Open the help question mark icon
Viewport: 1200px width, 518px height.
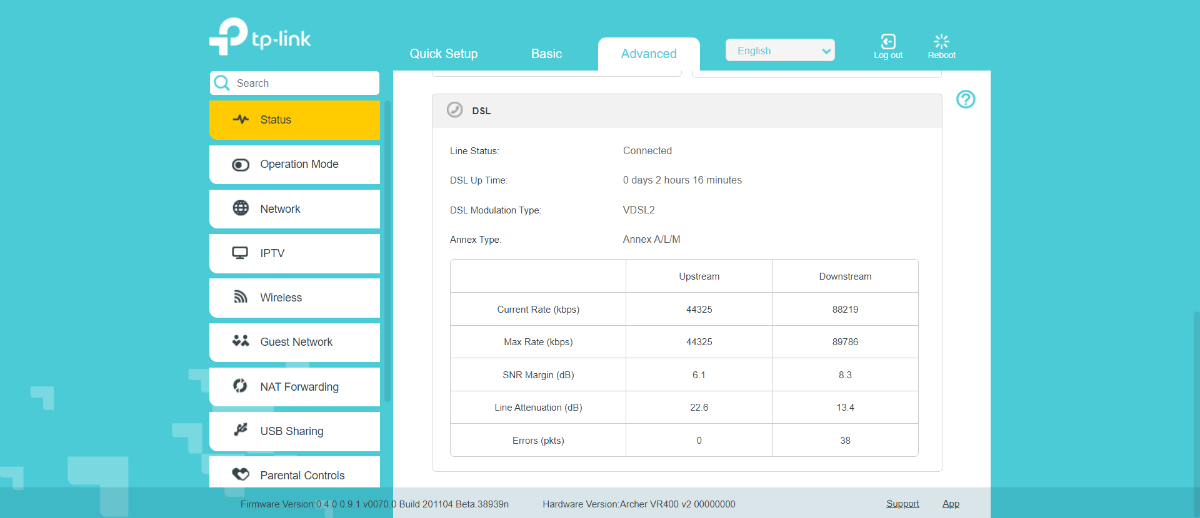tap(965, 99)
